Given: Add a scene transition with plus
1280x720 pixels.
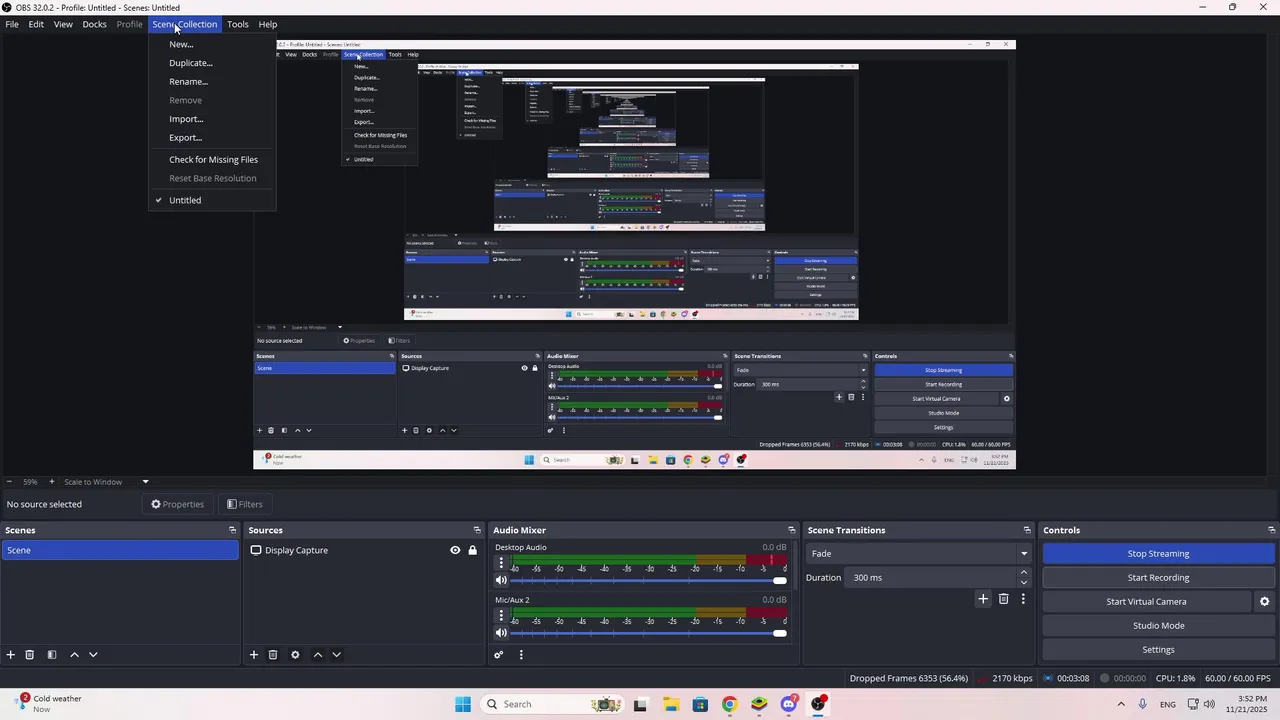Looking at the screenshot, I should [983, 599].
